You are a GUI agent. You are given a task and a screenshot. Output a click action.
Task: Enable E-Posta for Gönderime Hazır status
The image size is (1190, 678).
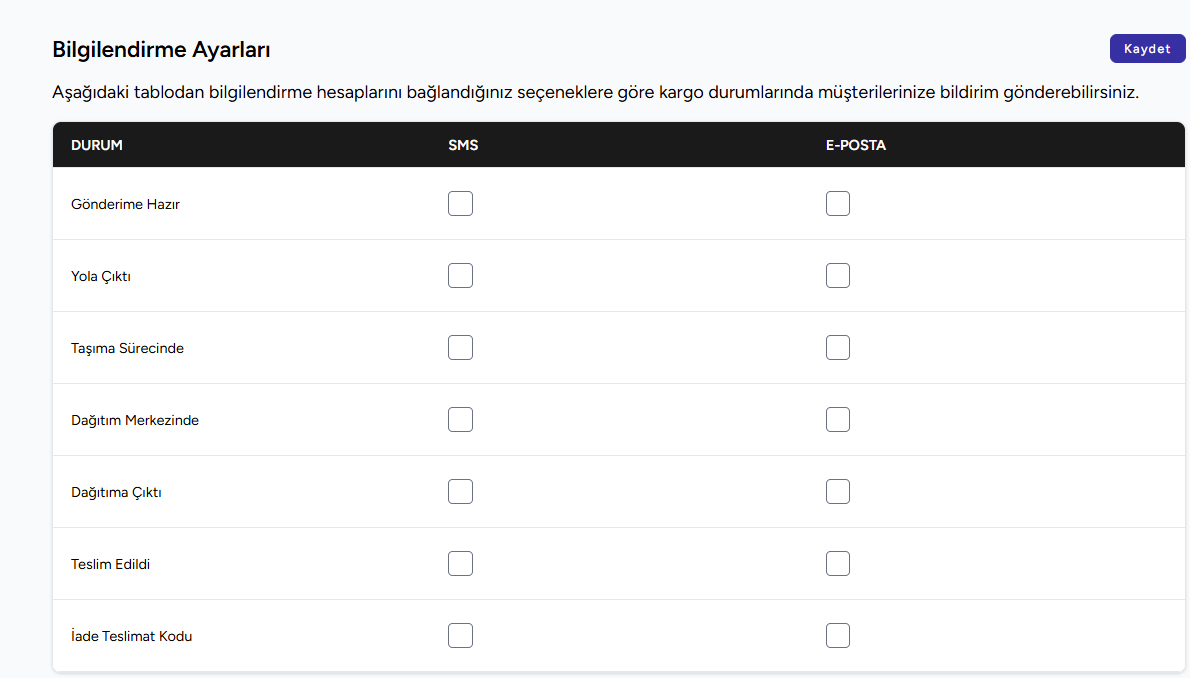pyautogui.click(x=838, y=204)
